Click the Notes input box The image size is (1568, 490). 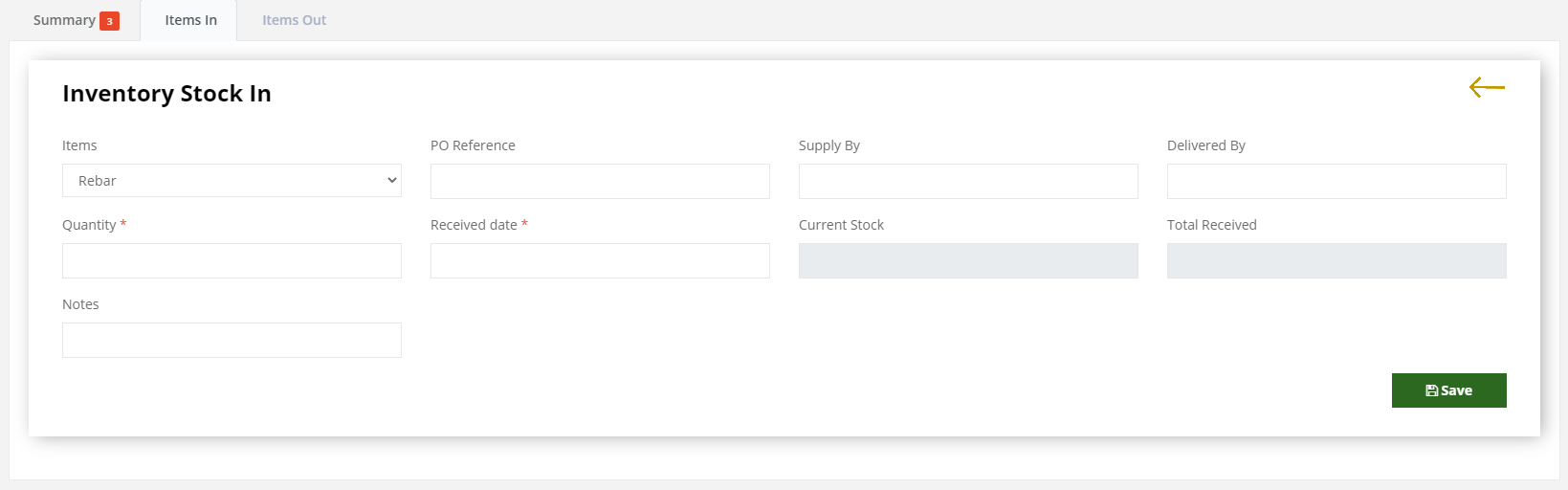[232, 341]
